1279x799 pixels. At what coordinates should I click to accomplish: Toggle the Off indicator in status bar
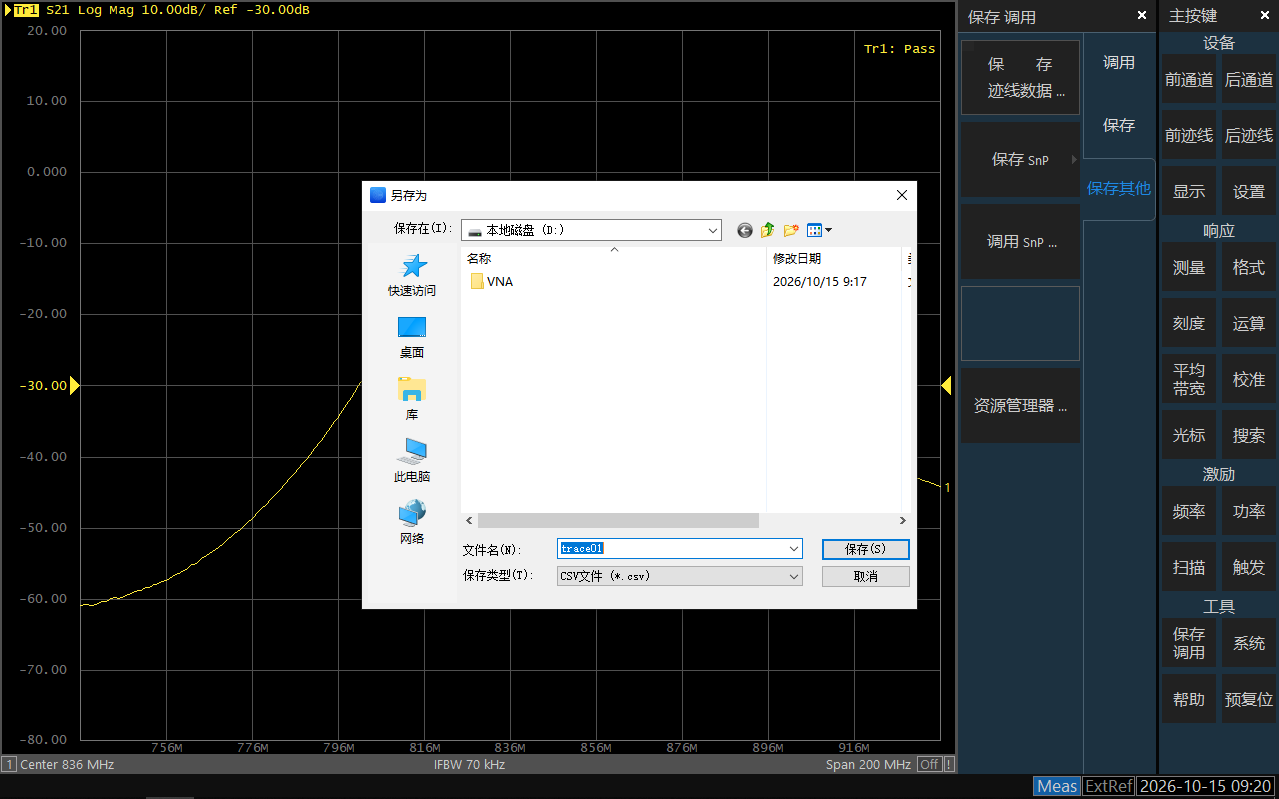pos(930,764)
